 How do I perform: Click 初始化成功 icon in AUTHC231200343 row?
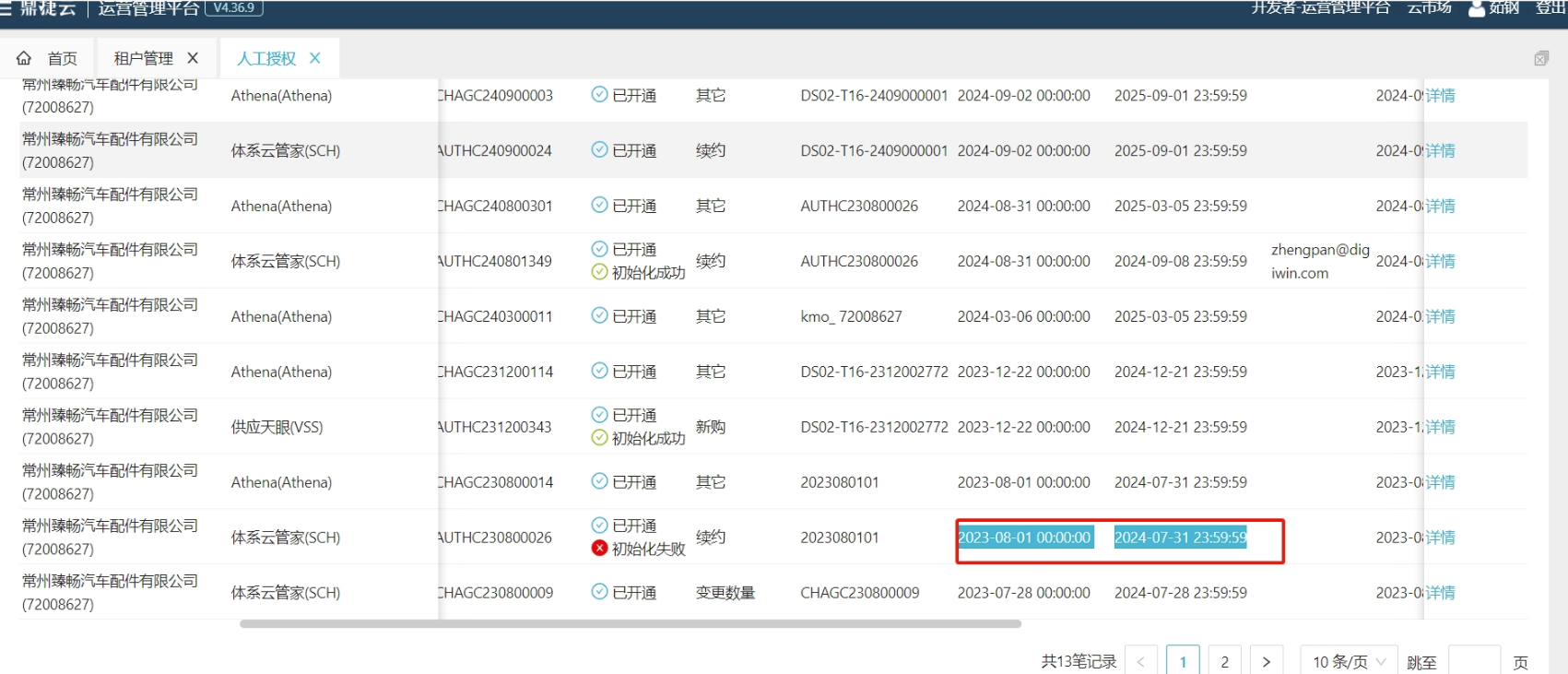[x=599, y=438]
